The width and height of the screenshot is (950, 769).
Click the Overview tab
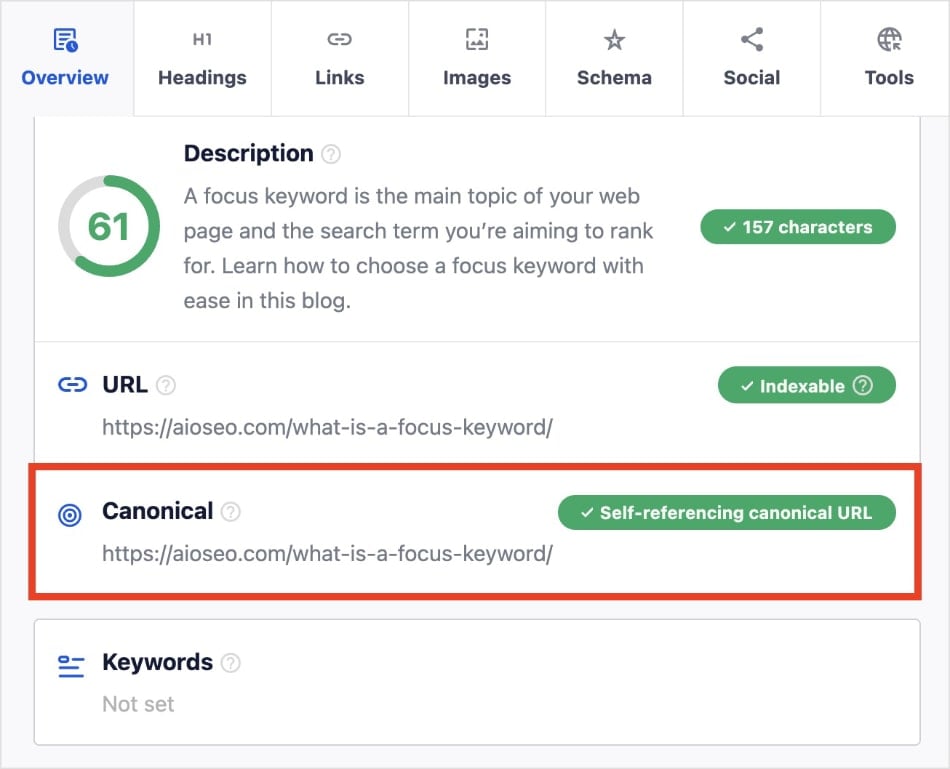[65, 58]
